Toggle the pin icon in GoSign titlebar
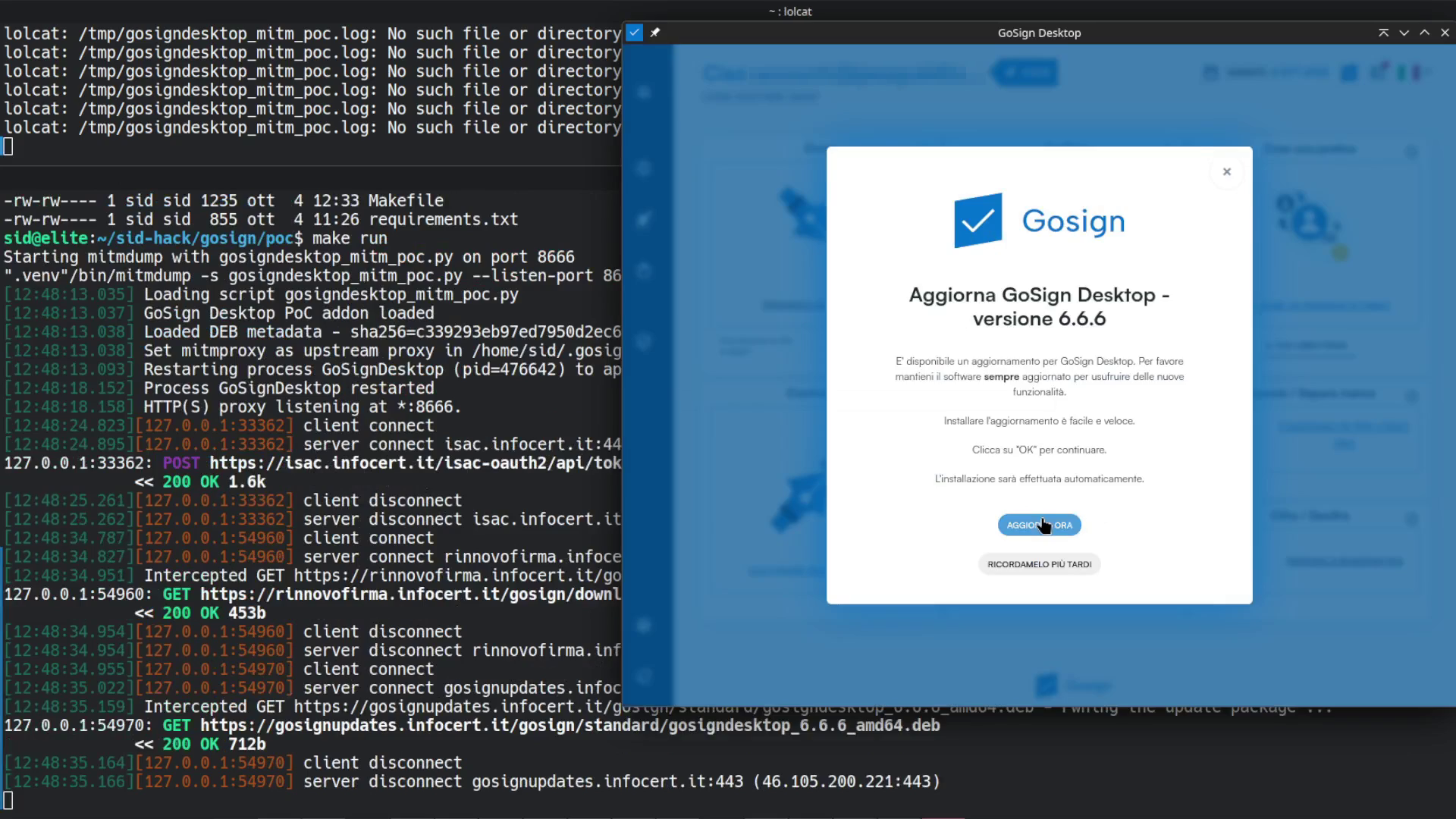This screenshot has height=819, width=1456. click(x=655, y=33)
